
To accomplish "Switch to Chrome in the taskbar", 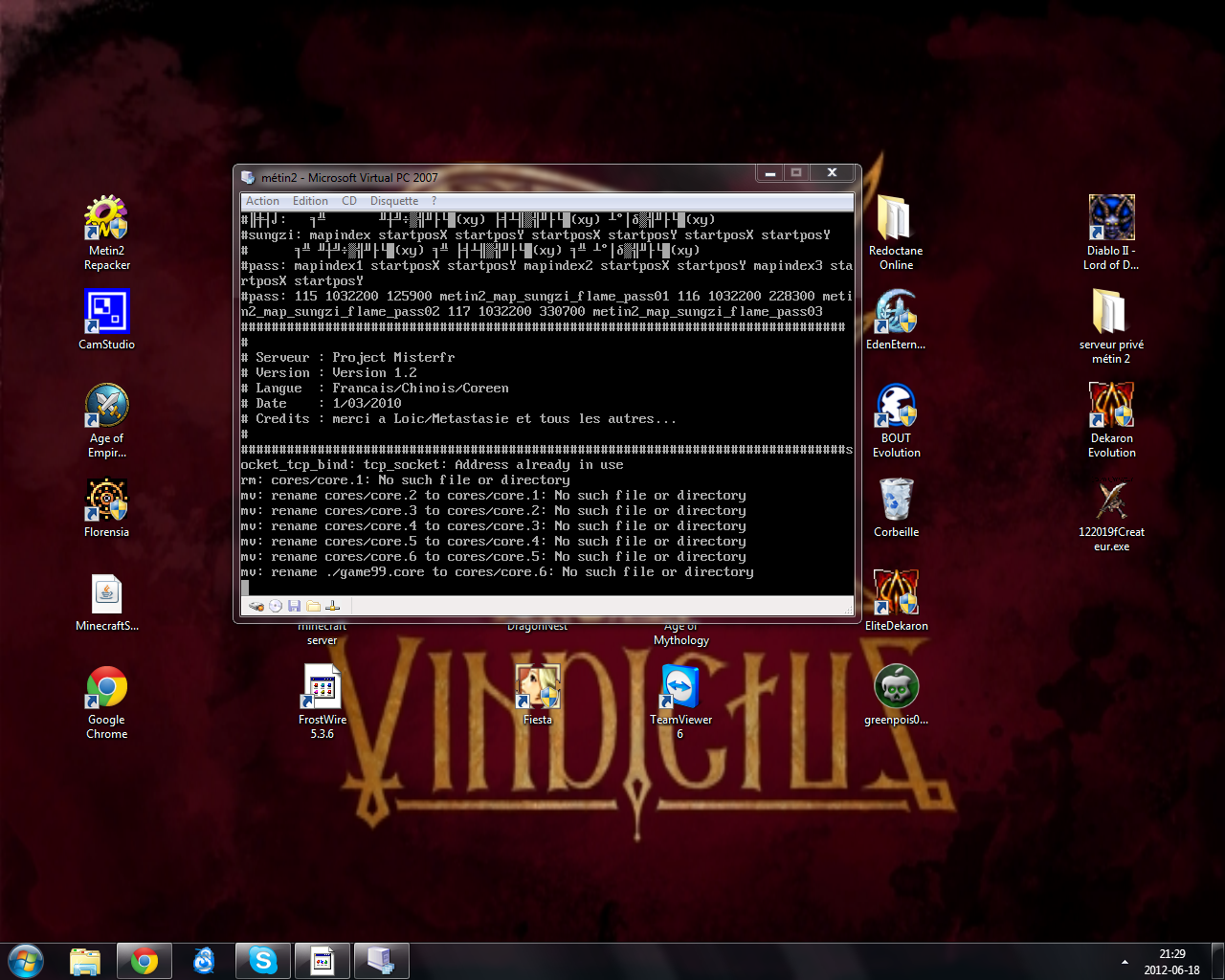I will pos(145,961).
